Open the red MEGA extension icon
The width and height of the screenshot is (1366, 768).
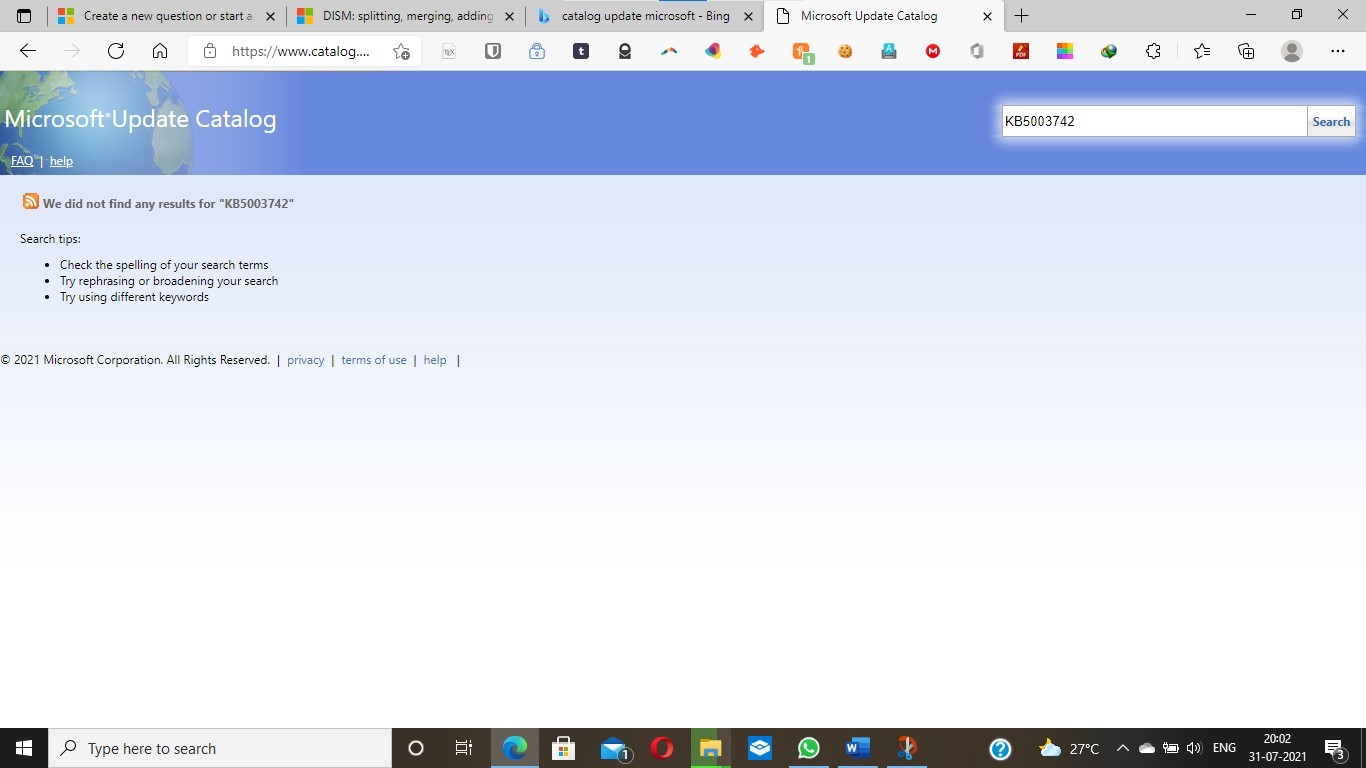coord(933,51)
